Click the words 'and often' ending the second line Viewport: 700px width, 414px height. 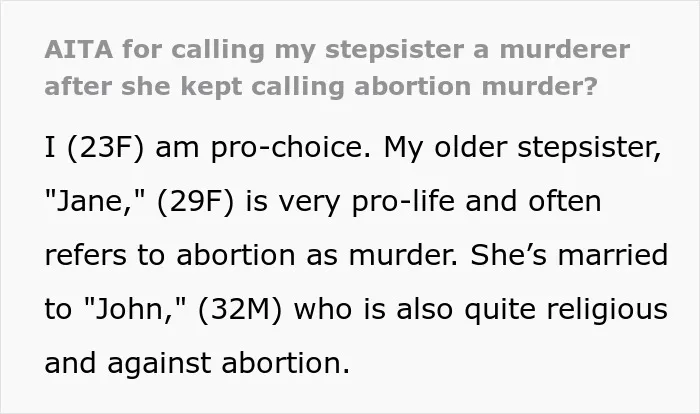[533, 201]
